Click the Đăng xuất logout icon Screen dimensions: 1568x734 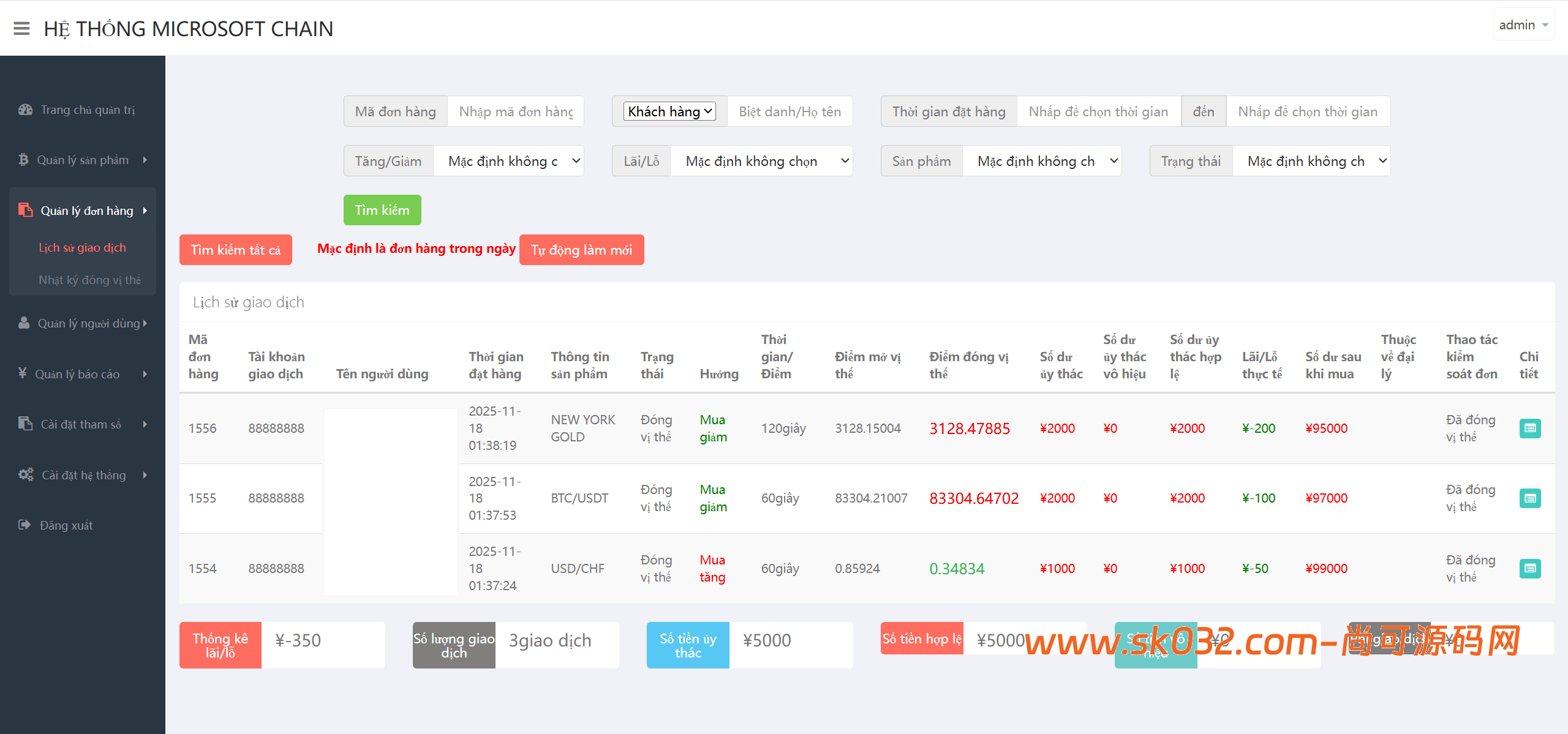24,525
